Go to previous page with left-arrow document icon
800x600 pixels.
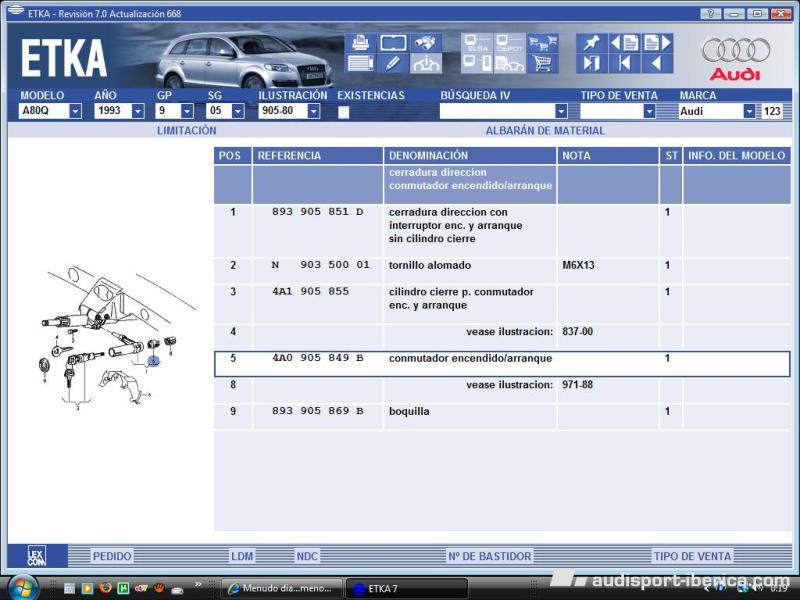pyautogui.click(x=624, y=43)
